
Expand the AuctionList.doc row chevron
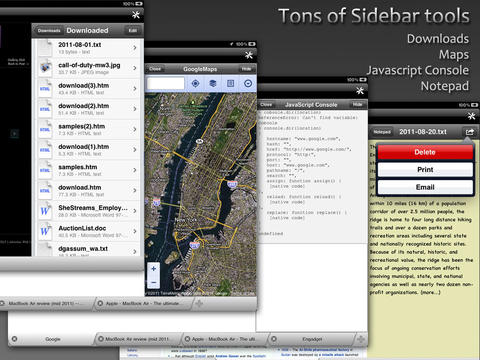coord(135,231)
